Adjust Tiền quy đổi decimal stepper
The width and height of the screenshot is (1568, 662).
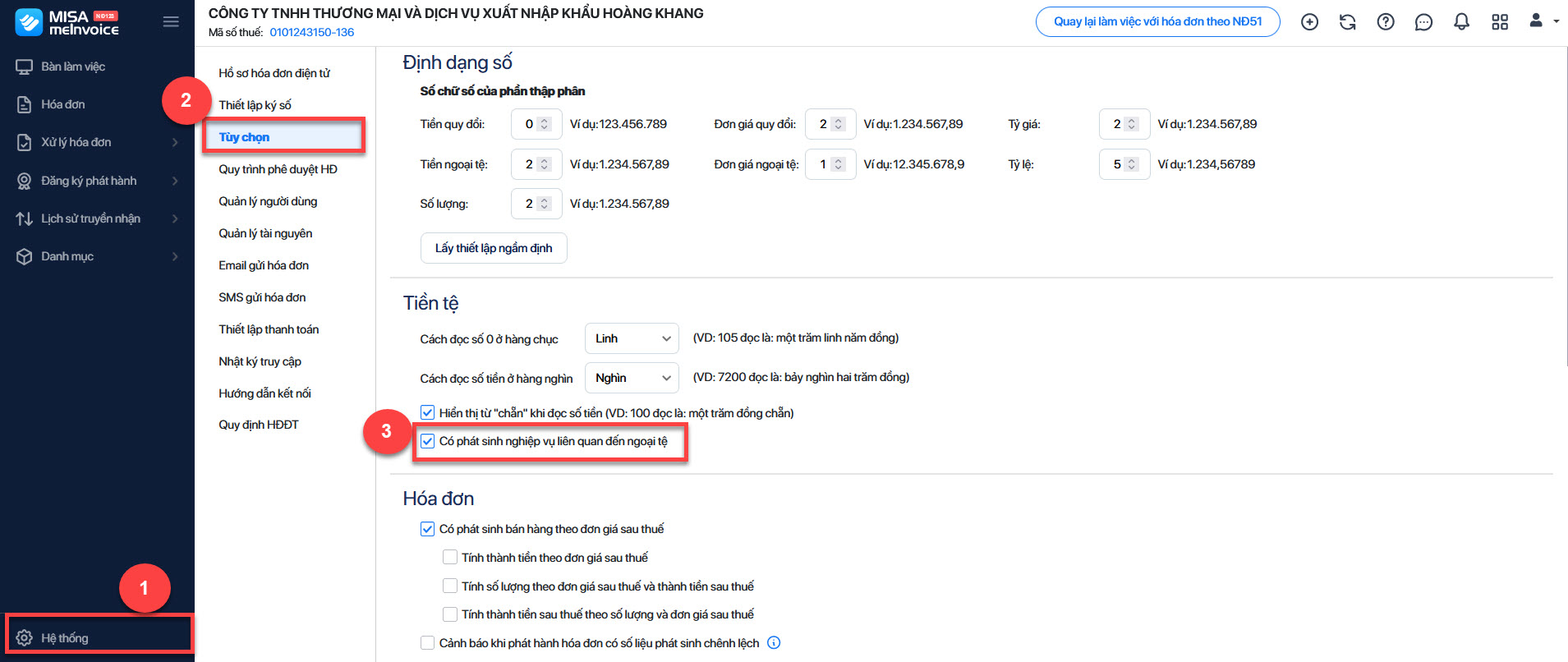pyautogui.click(x=544, y=124)
